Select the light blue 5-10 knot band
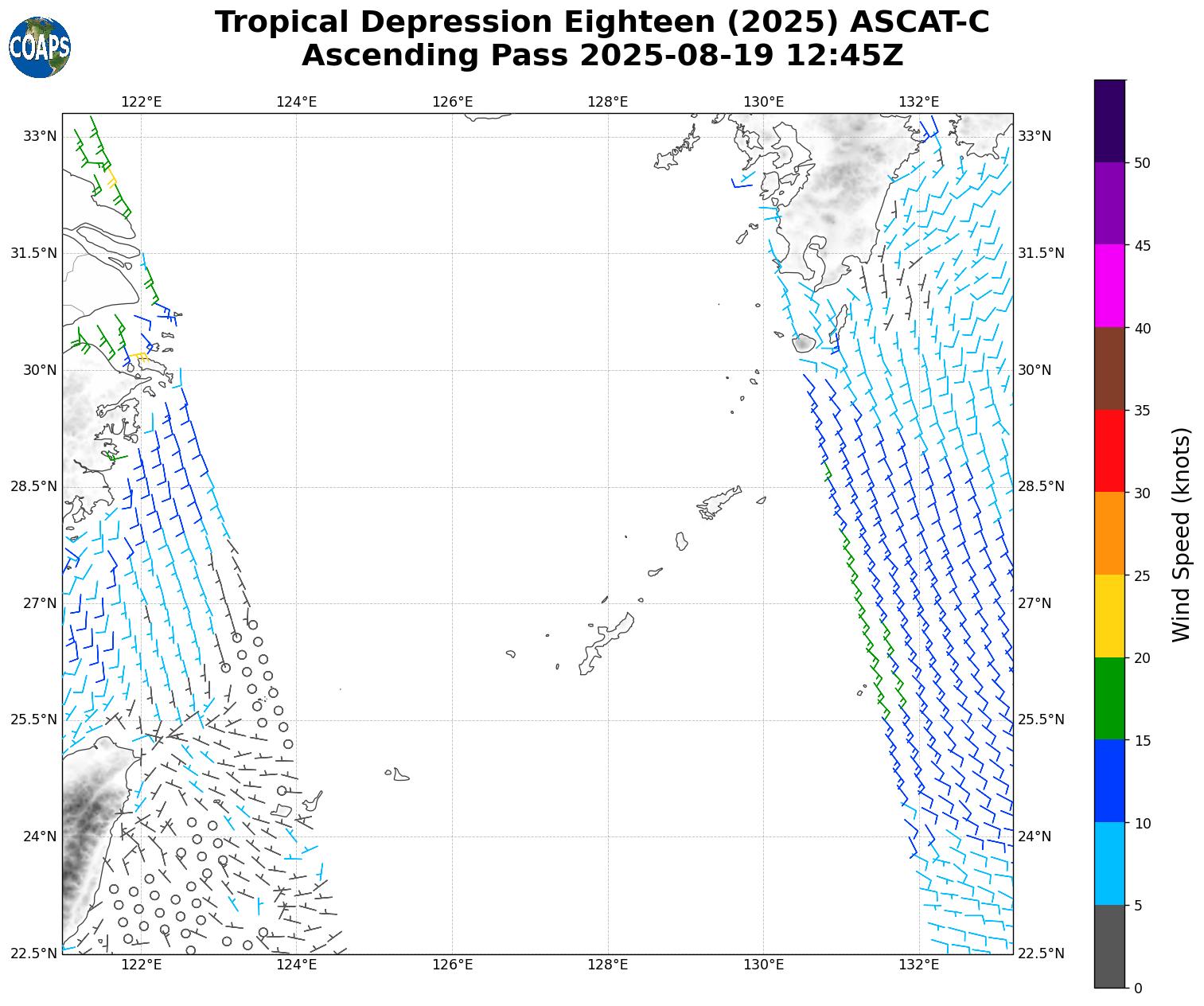This screenshot has width=1204, height=1006. [x=1109, y=864]
